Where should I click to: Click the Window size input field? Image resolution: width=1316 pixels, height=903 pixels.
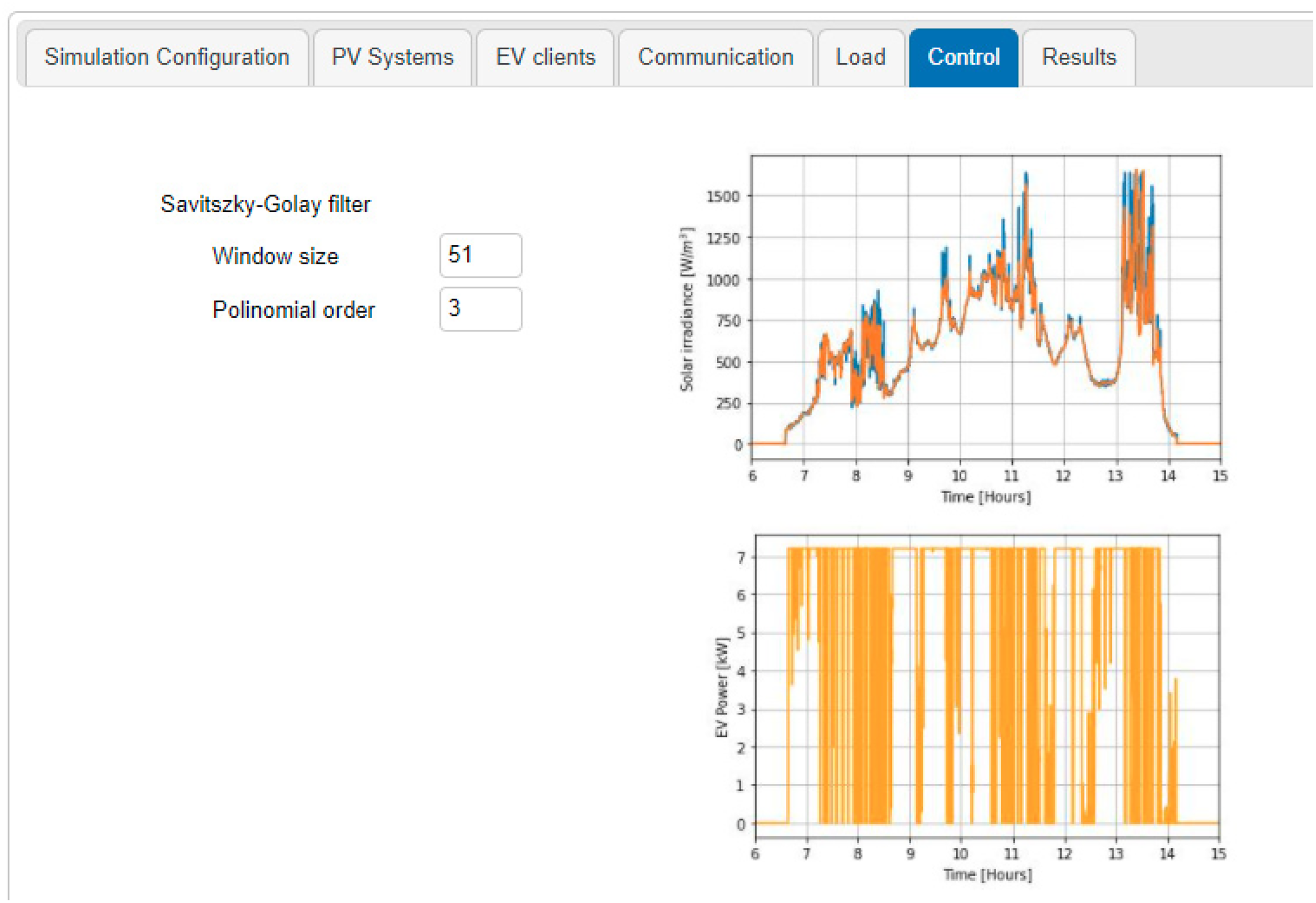[x=481, y=255]
